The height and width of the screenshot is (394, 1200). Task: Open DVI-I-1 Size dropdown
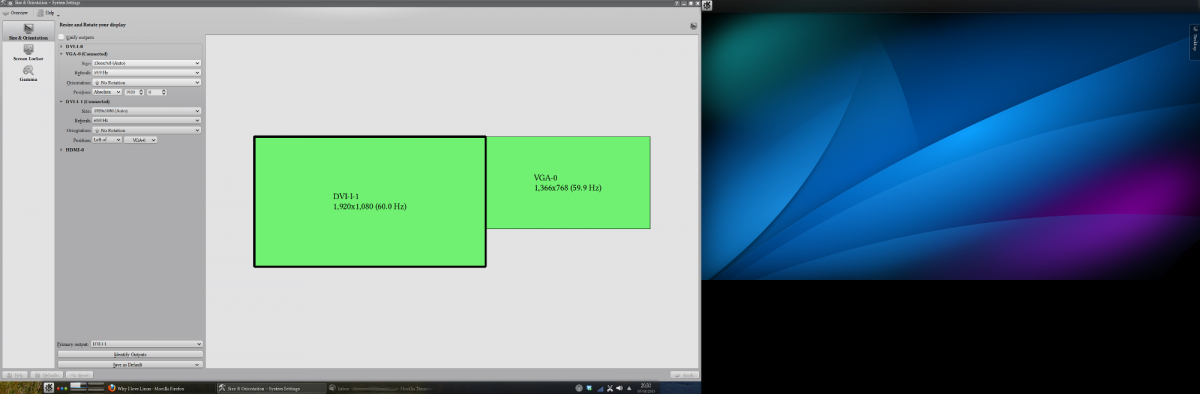click(x=147, y=110)
